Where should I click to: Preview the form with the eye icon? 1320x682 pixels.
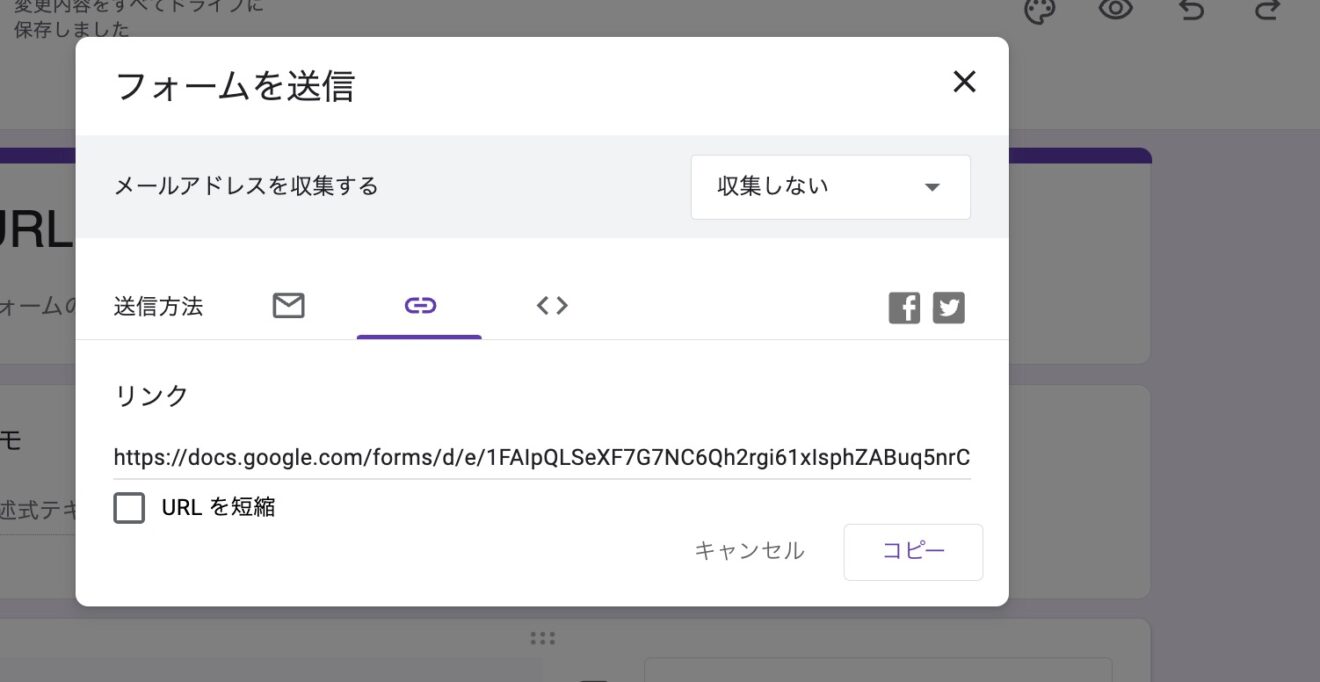[1115, 10]
